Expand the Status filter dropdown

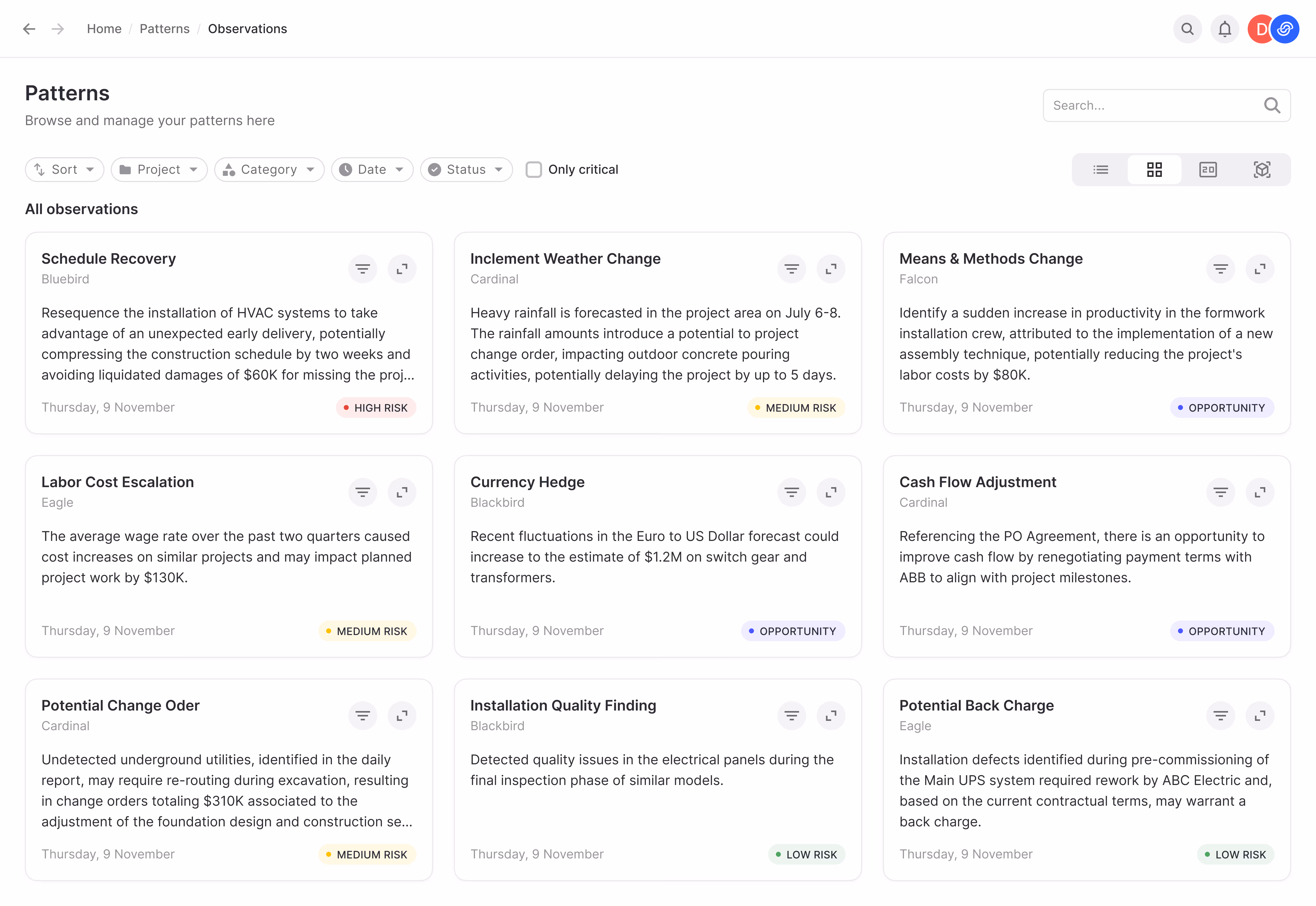click(x=466, y=169)
